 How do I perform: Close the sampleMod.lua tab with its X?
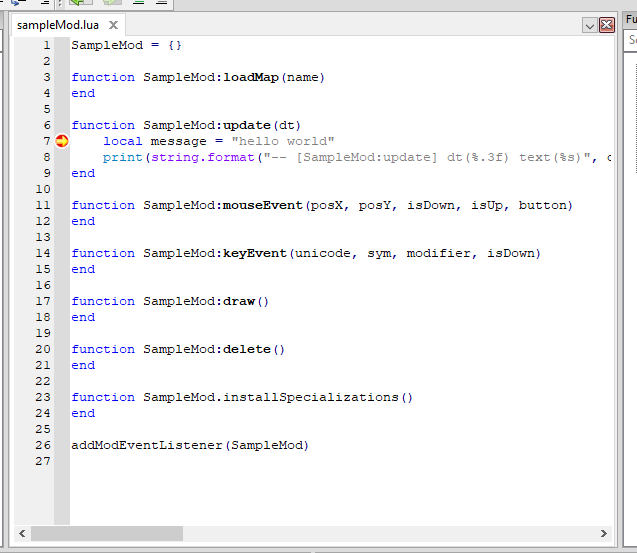112,25
